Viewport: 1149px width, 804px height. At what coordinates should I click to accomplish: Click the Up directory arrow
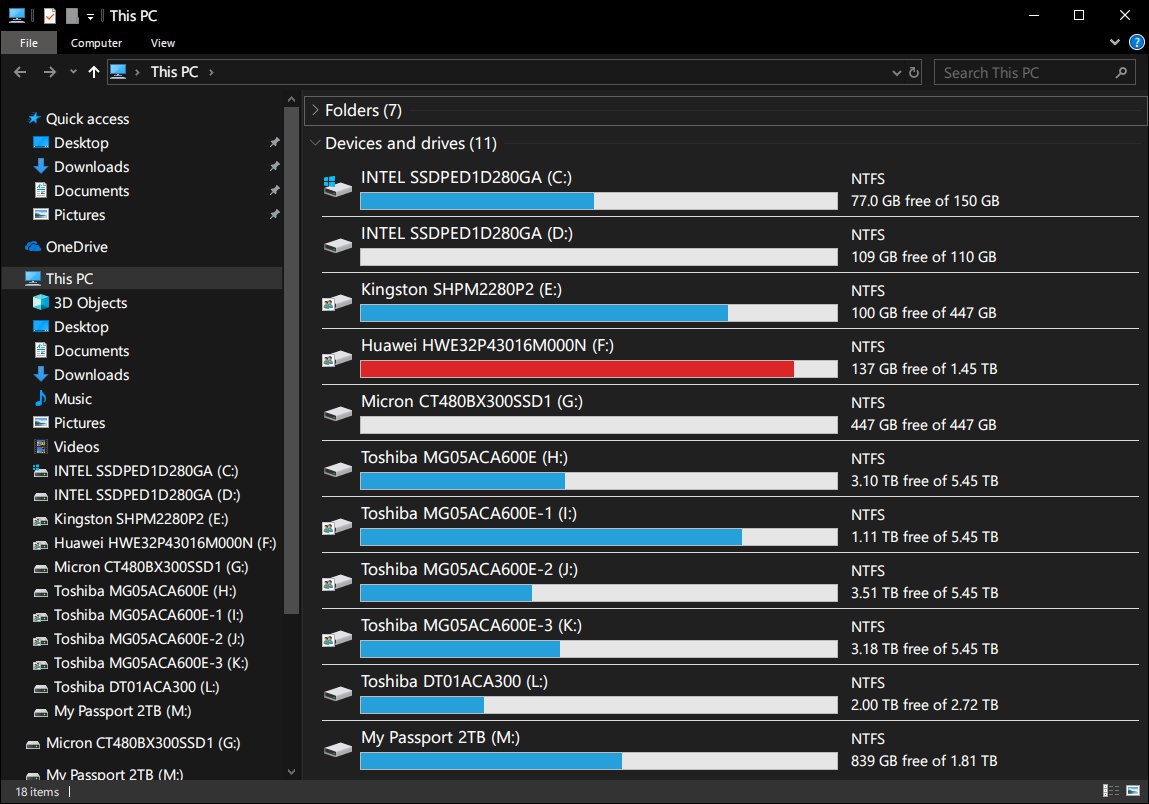tap(94, 72)
